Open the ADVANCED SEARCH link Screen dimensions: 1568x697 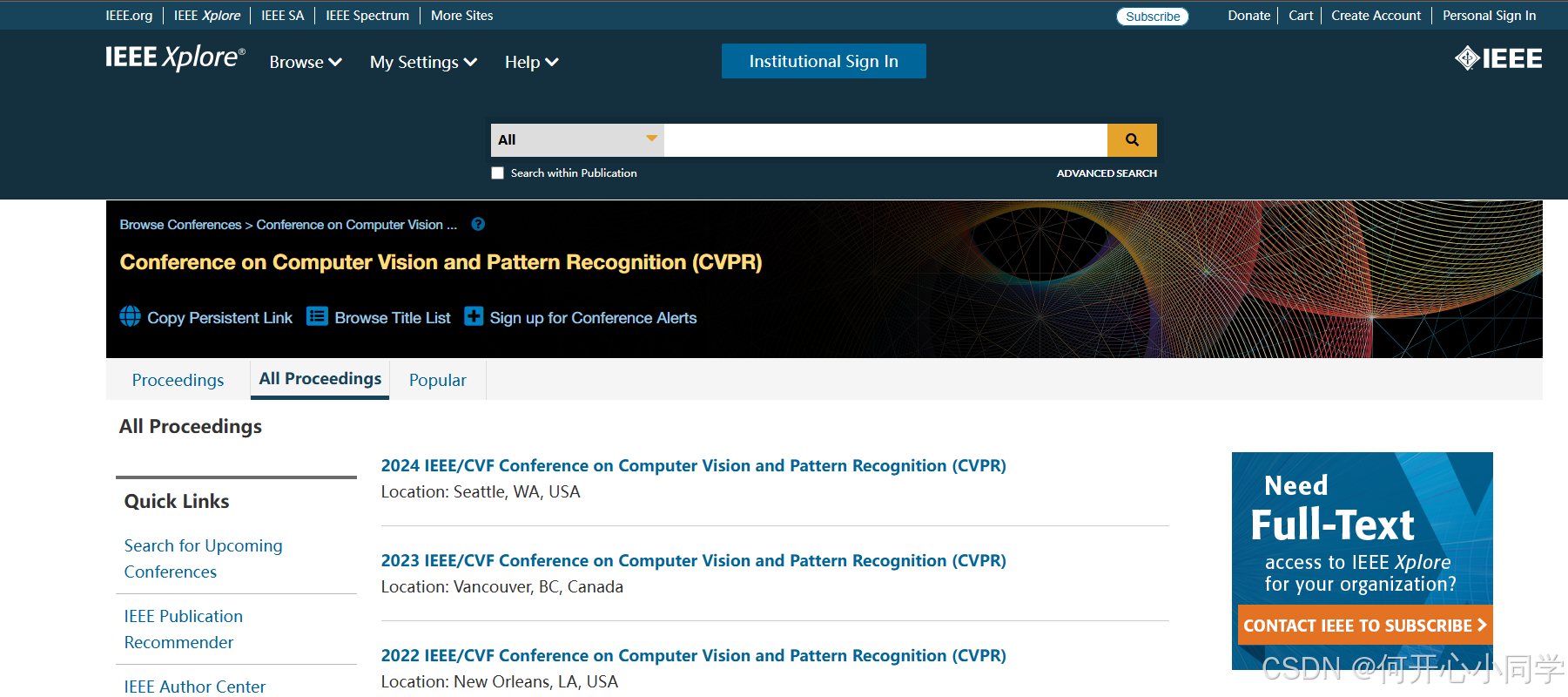(x=1107, y=173)
